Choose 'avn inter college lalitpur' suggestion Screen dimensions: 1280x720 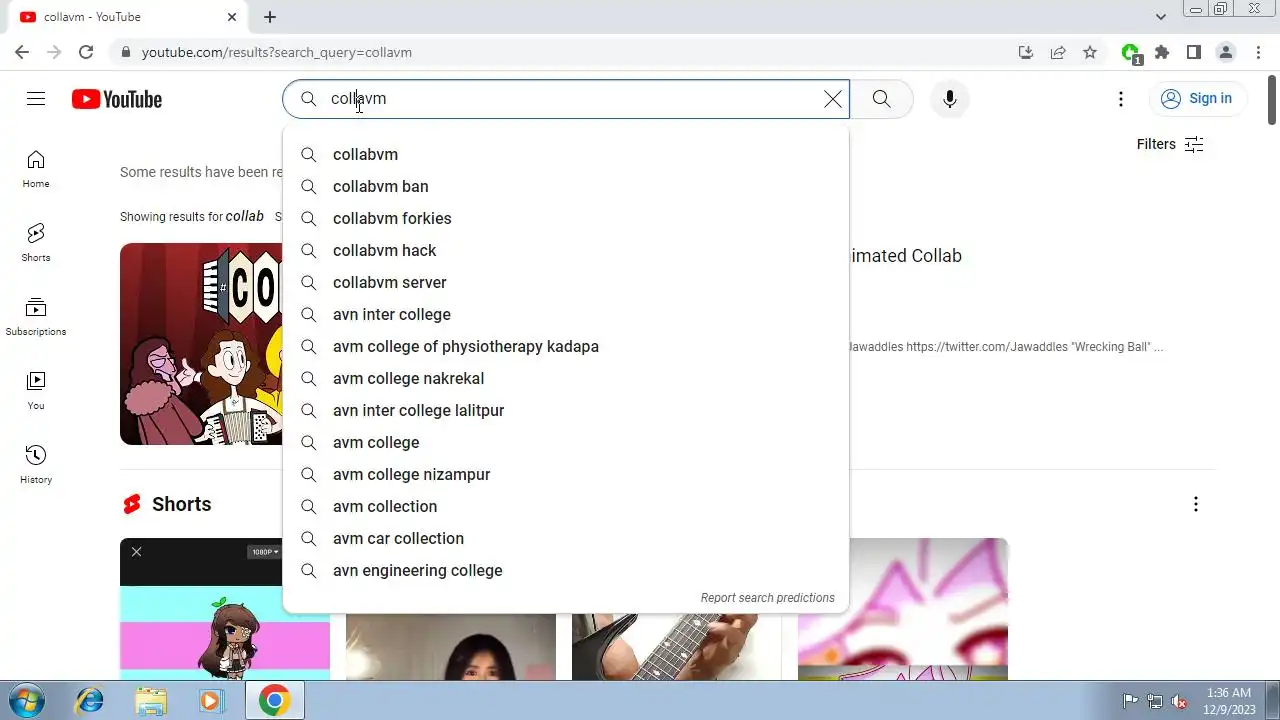point(566,410)
